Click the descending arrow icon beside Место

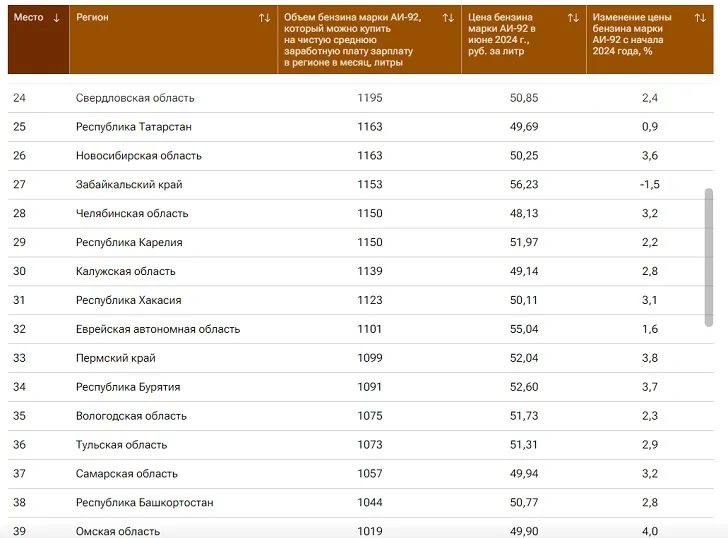[56, 18]
